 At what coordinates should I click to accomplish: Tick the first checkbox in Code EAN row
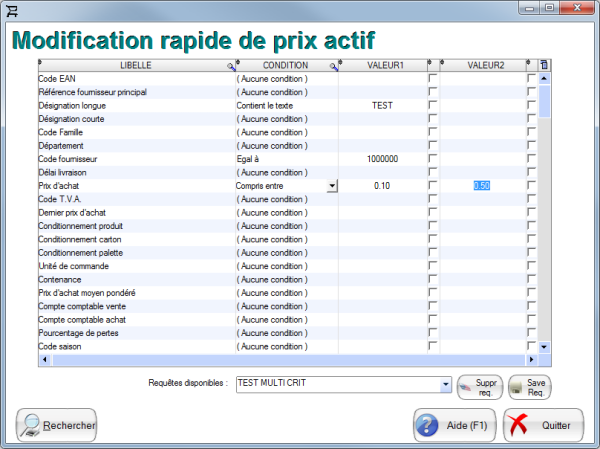[433, 78]
